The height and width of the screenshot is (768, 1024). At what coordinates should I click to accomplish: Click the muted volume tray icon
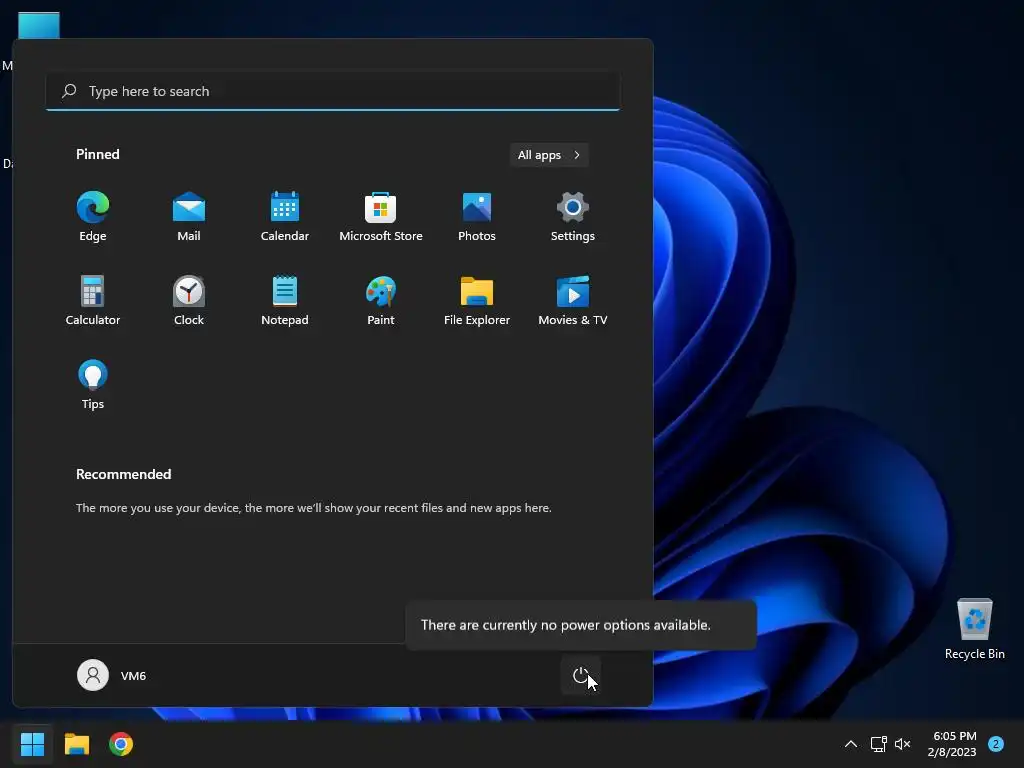click(903, 744)
